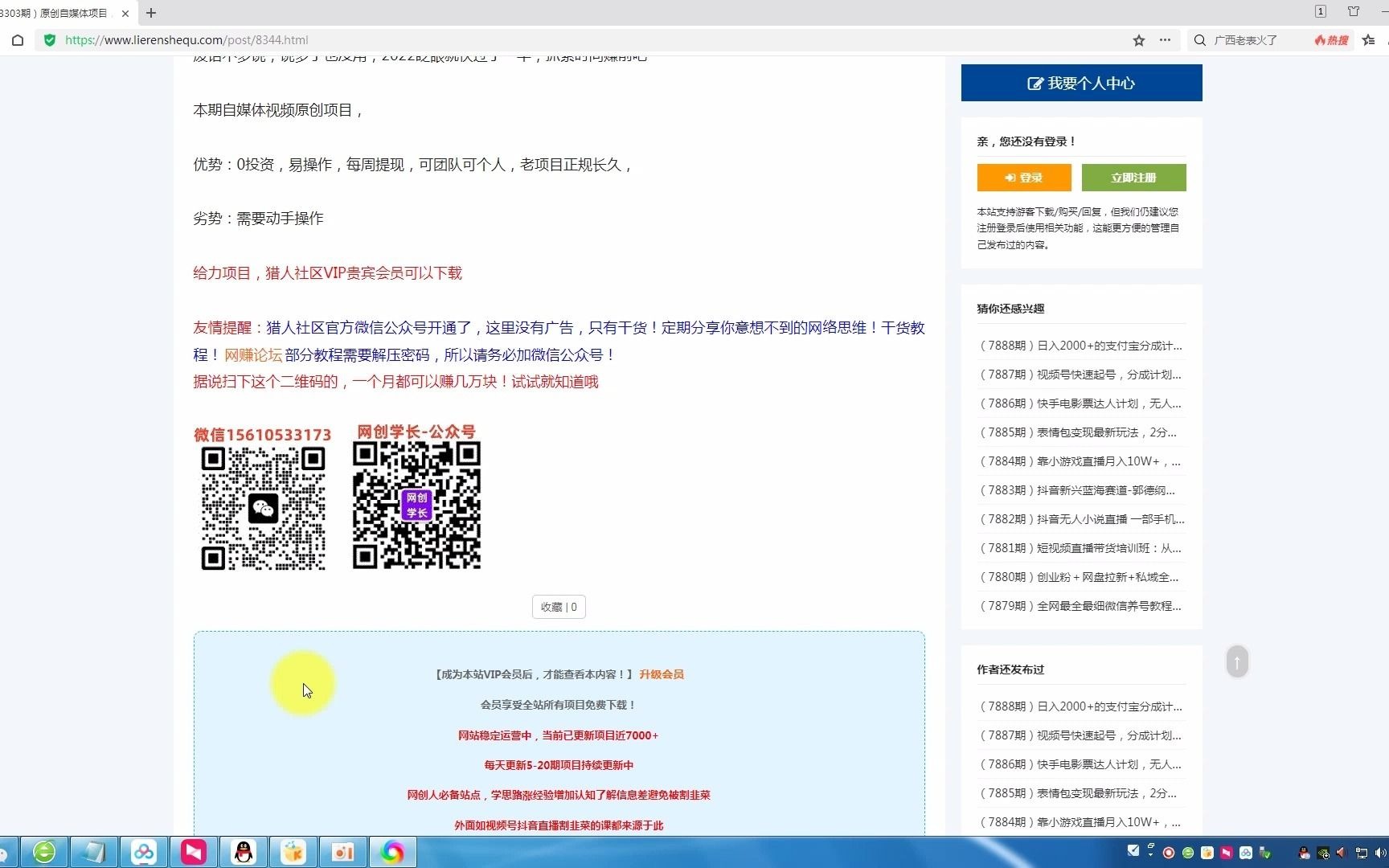Open (7882期) 抖音无人小说直播 link
The width and height of the screenshot is (1389, 868).
click(1081, 519)
